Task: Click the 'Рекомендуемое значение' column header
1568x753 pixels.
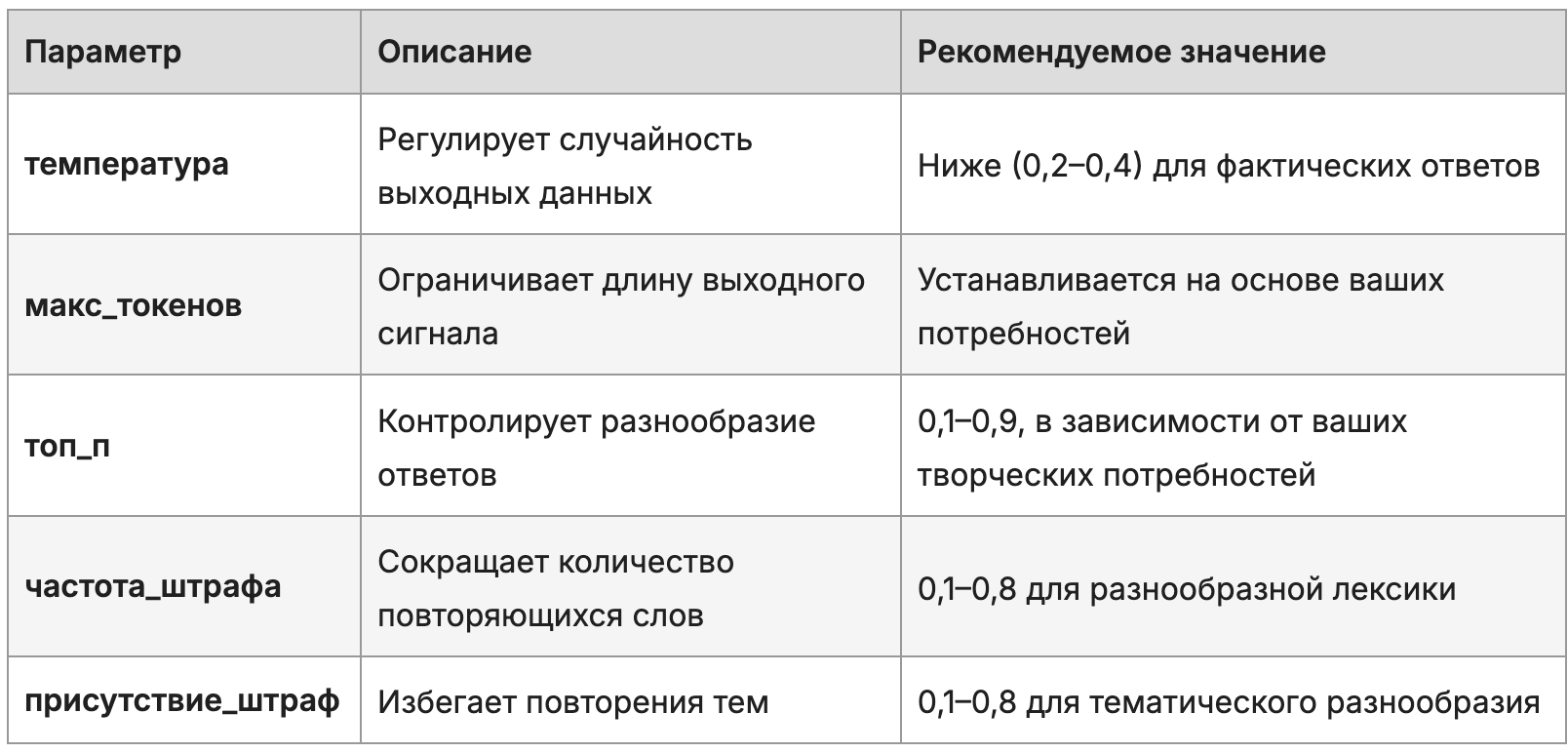Action: [x=1121, y=52]
